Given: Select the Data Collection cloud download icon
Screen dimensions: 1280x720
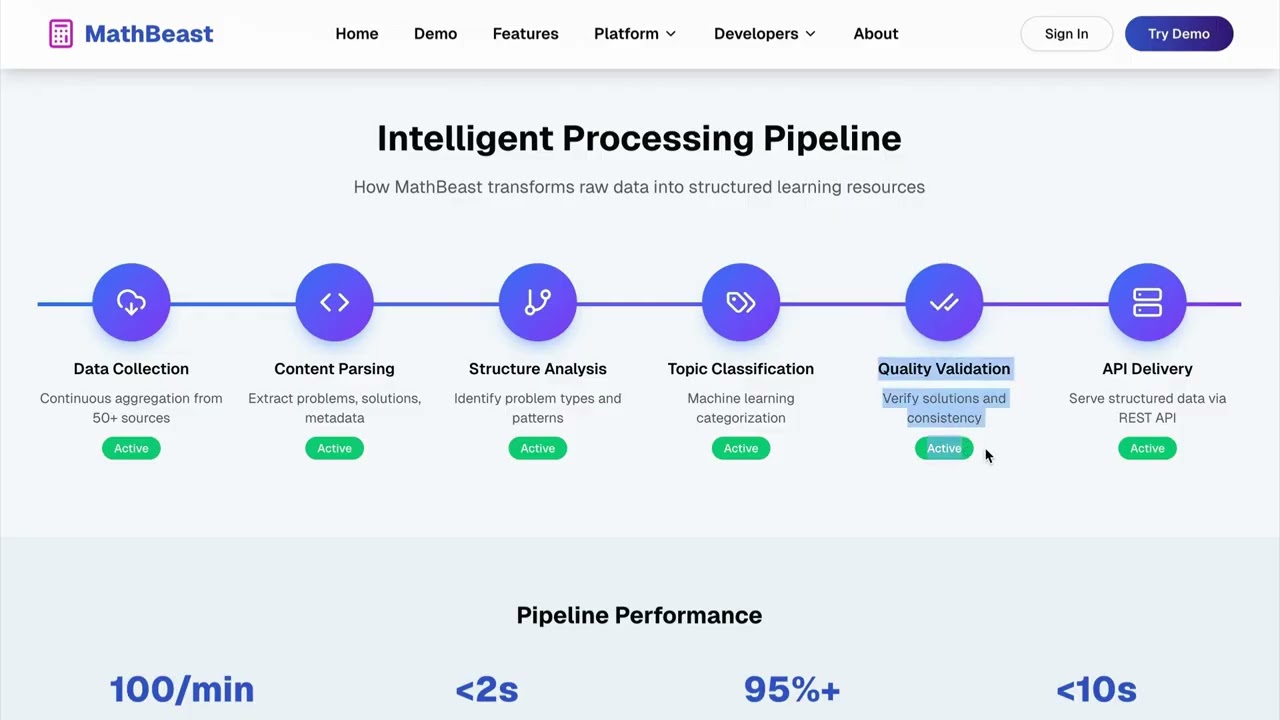Looking at the screenshot, I should (x=131, y=302).
